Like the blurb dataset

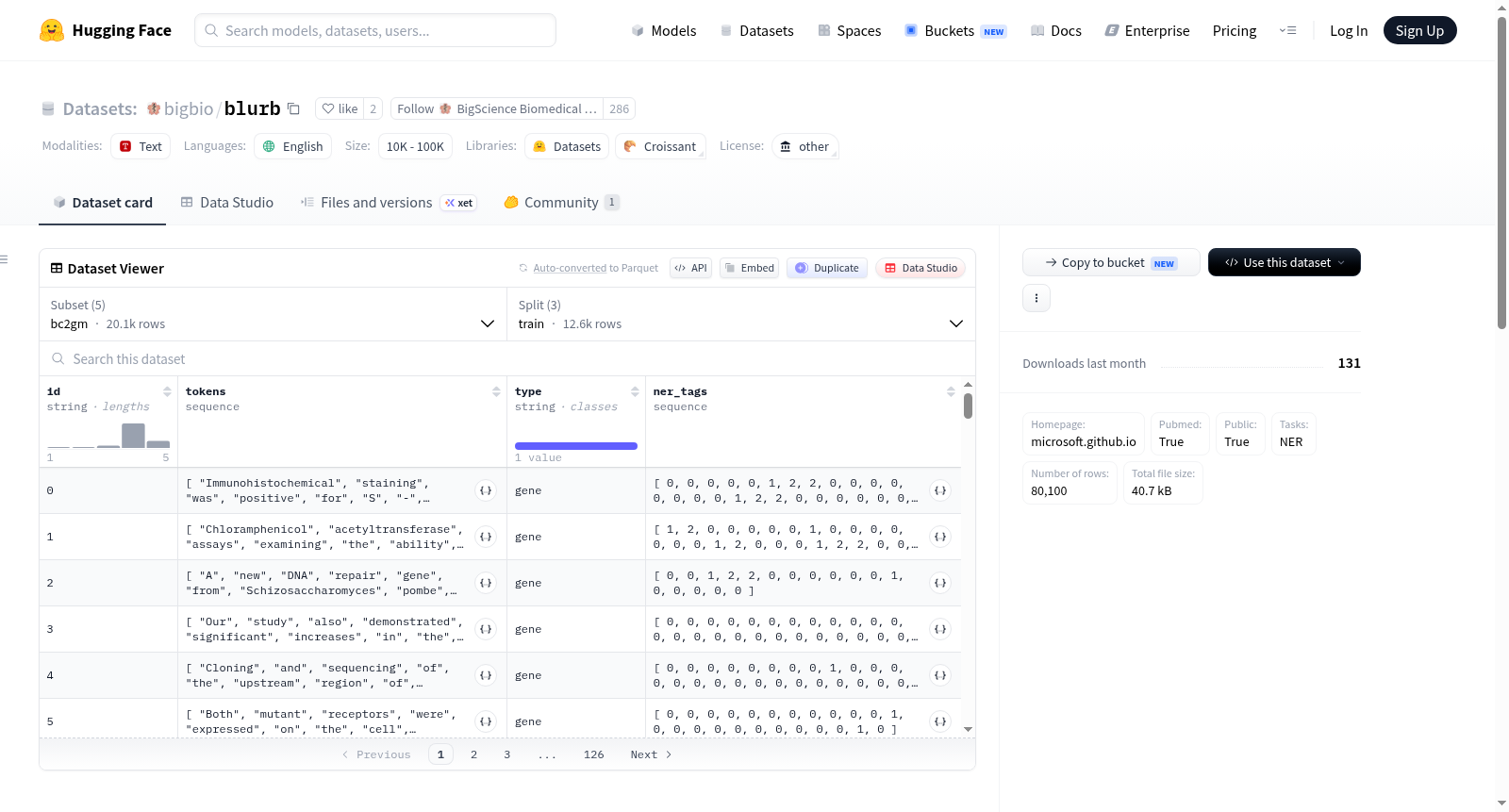340,108
